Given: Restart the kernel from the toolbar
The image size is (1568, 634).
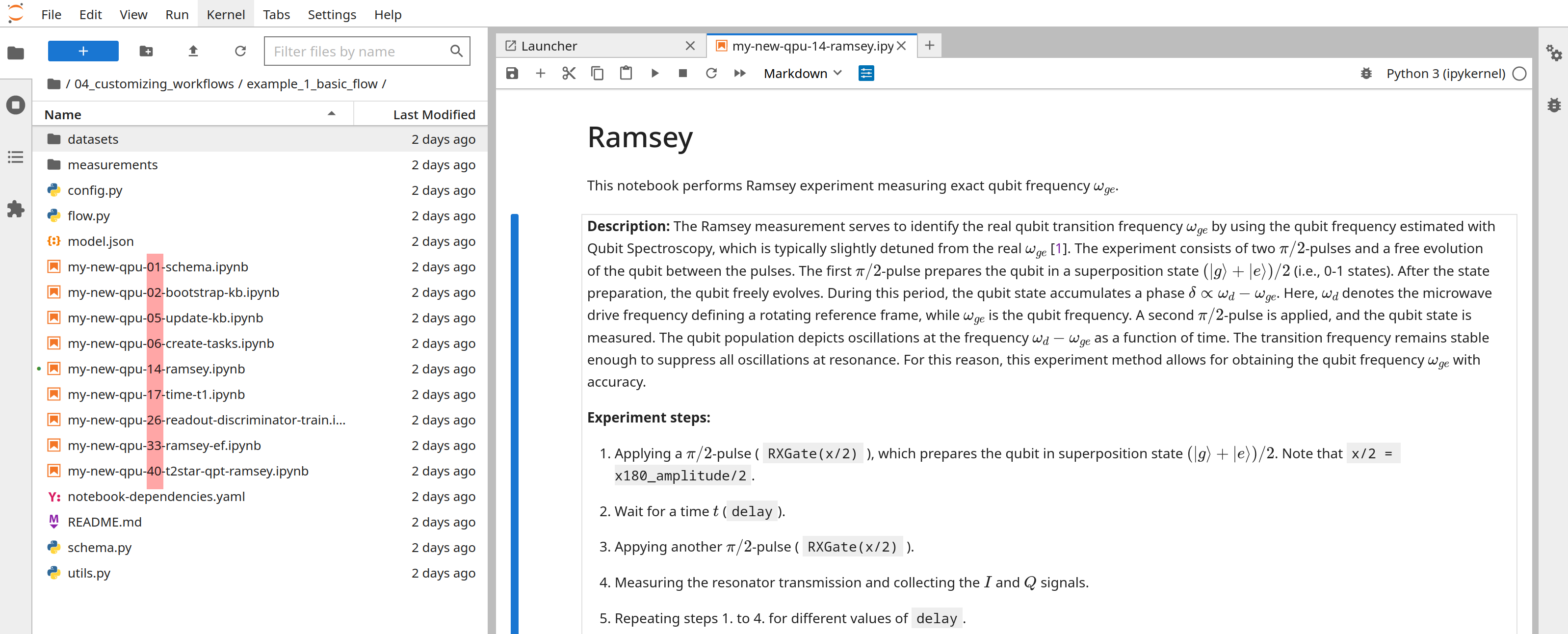Looking at the screenshot, I should click(x=711, y=73).
